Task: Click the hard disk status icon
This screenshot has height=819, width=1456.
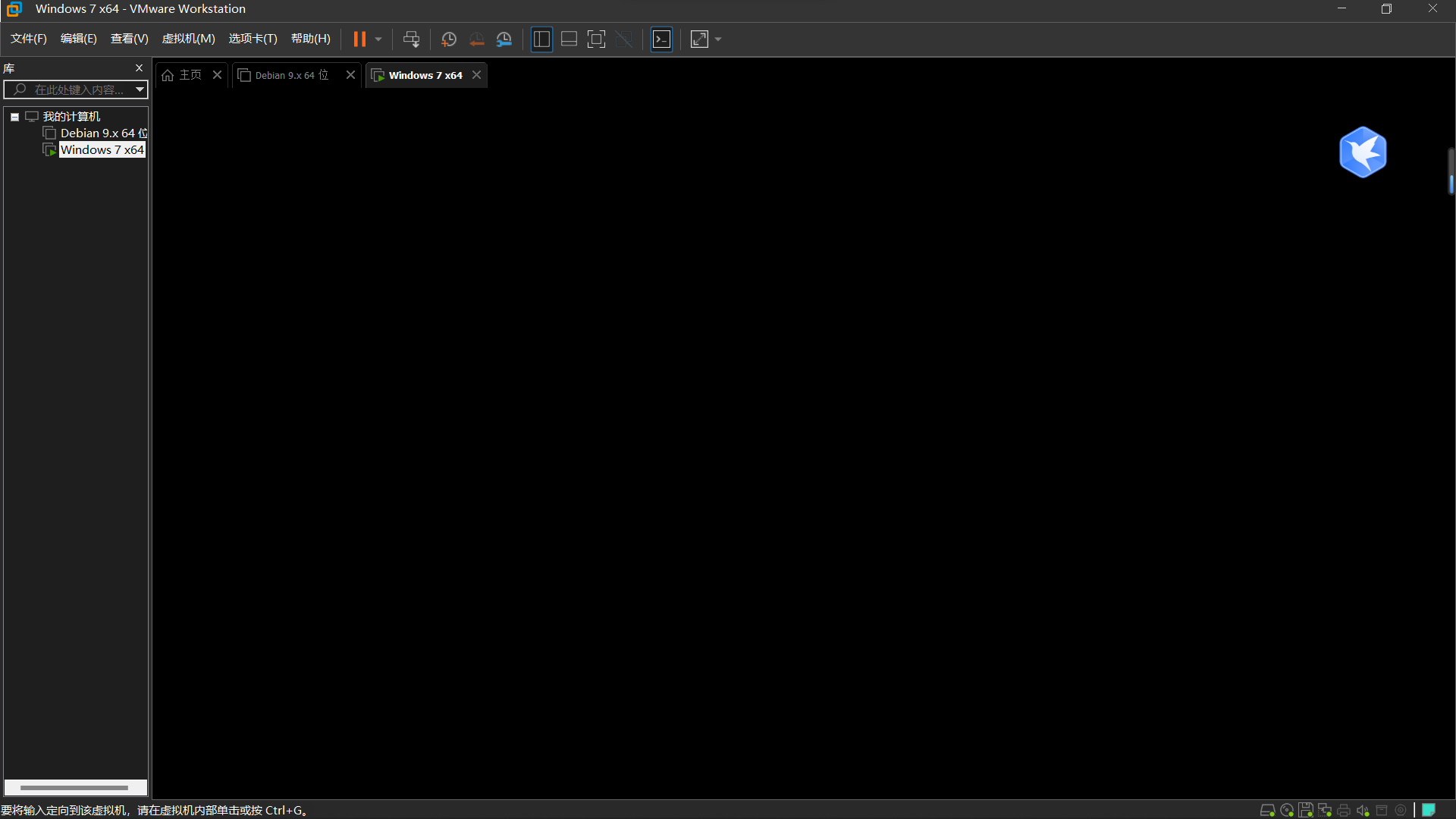Action: (1267, 811)
